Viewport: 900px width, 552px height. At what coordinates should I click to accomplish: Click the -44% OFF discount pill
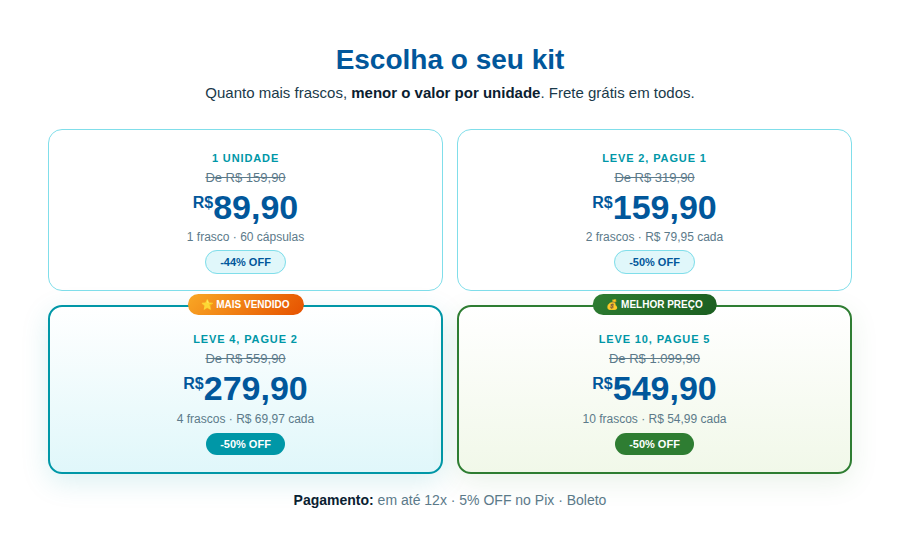pos(246,262)
